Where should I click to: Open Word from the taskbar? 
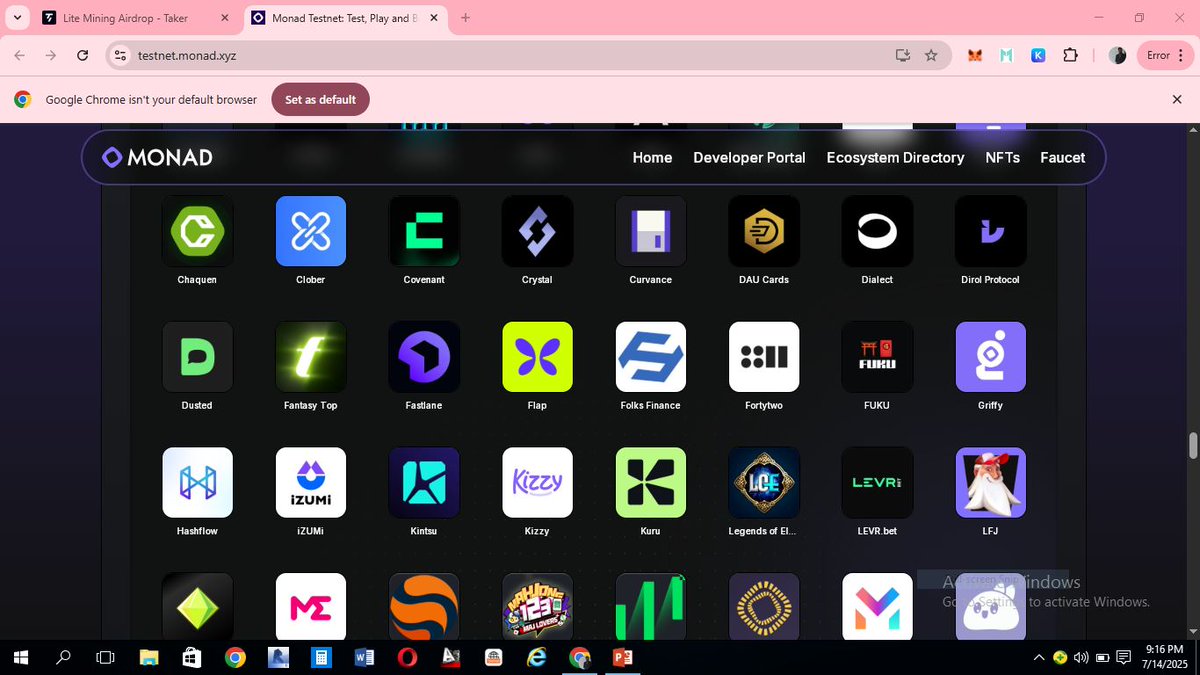(364, 657)
